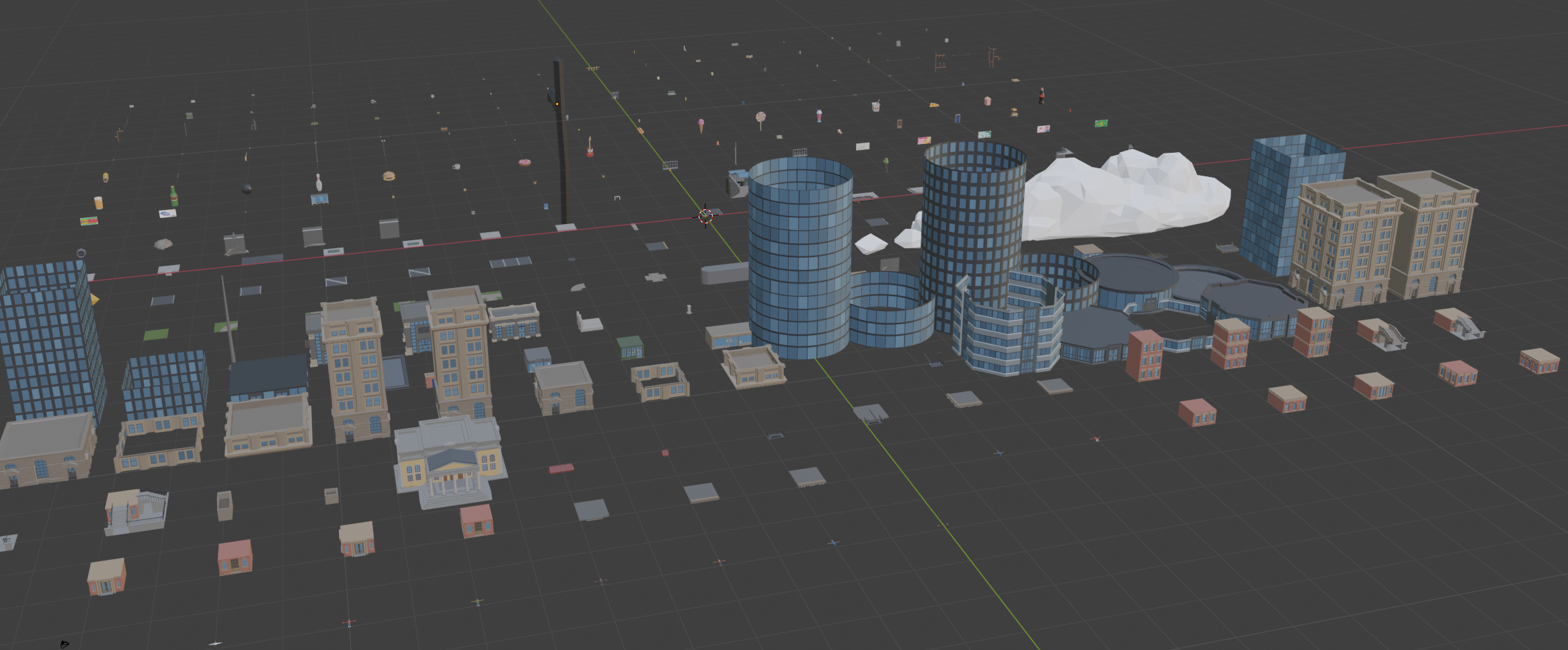Select the small green tree
1568x650 pixels.
pyautogui.click(x=886, y=163)
